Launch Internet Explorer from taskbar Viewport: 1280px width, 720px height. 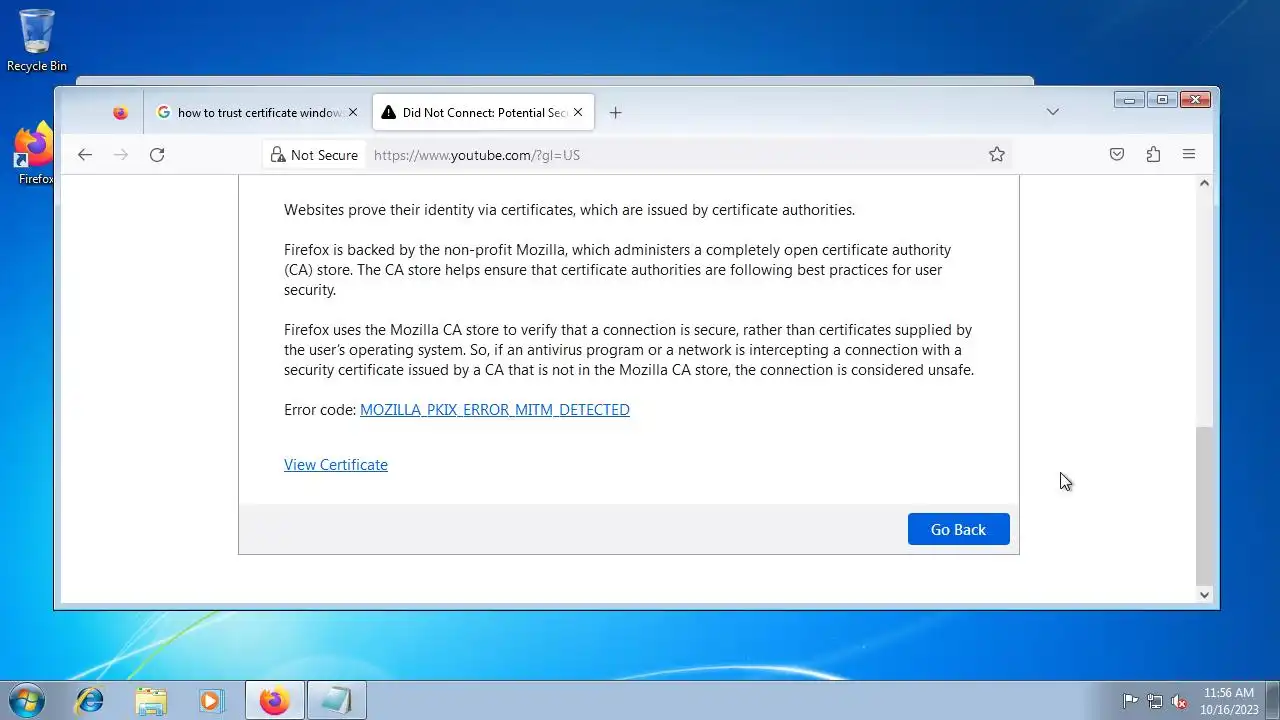point(90,701)
